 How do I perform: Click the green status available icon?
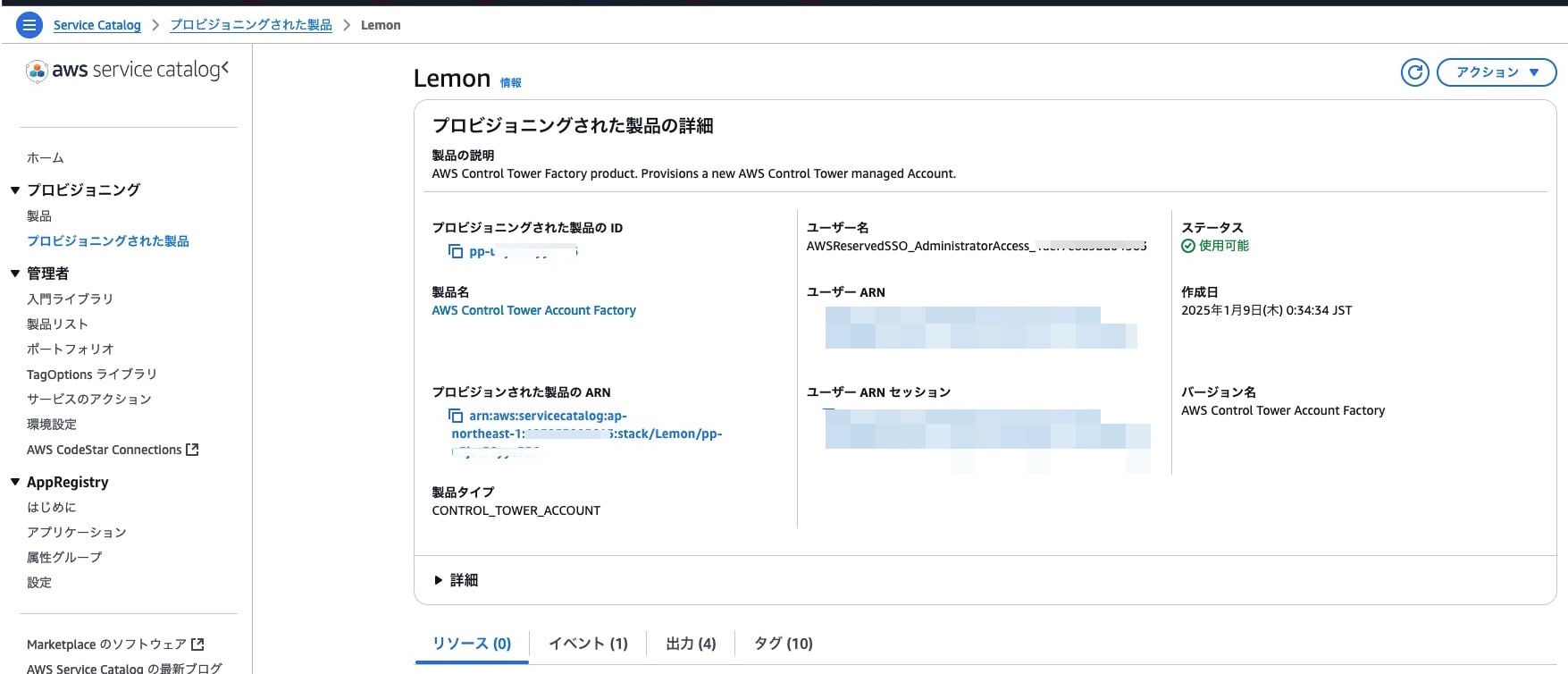[1188, 246]
